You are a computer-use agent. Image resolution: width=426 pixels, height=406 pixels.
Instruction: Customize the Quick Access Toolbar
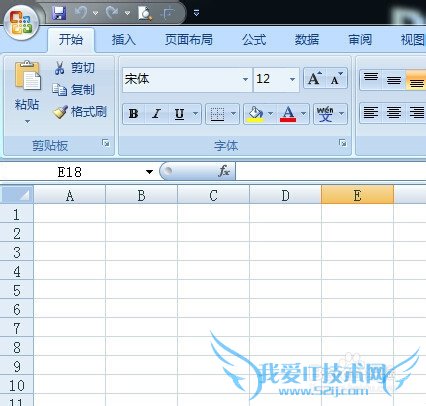click(x=196, y=13)
